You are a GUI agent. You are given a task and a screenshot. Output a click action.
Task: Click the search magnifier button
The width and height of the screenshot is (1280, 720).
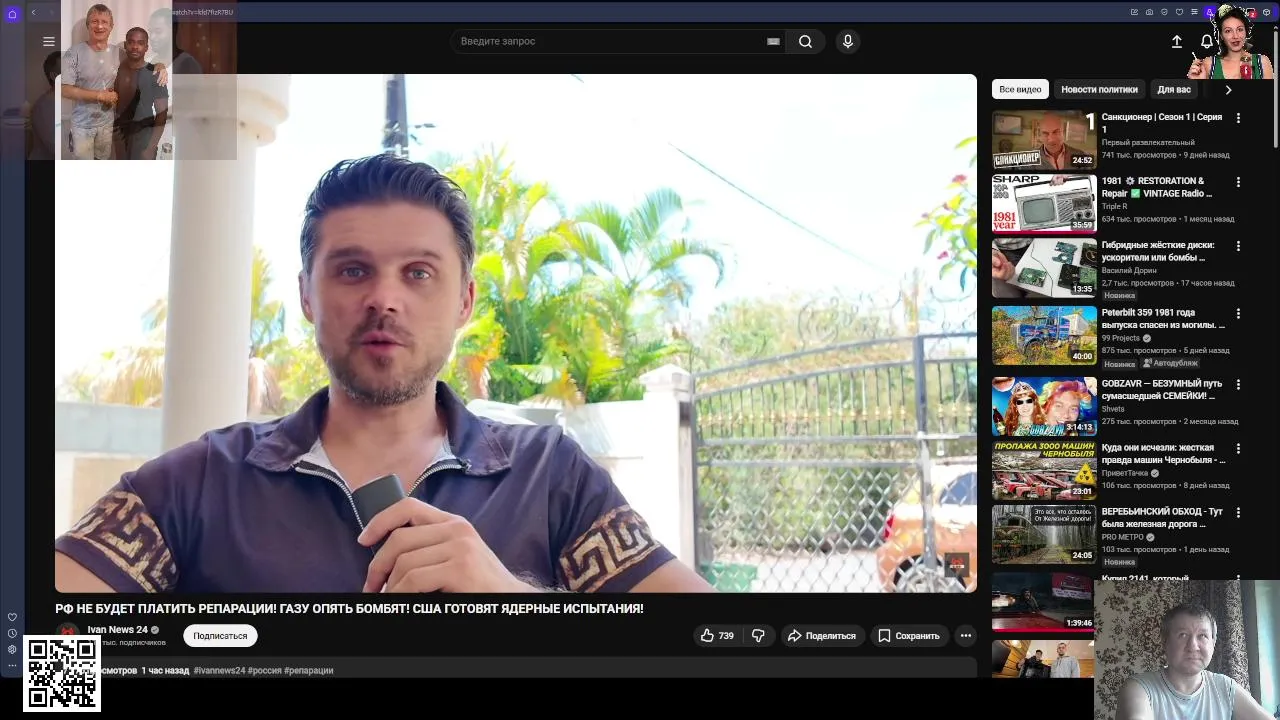[x=805, y=41]
